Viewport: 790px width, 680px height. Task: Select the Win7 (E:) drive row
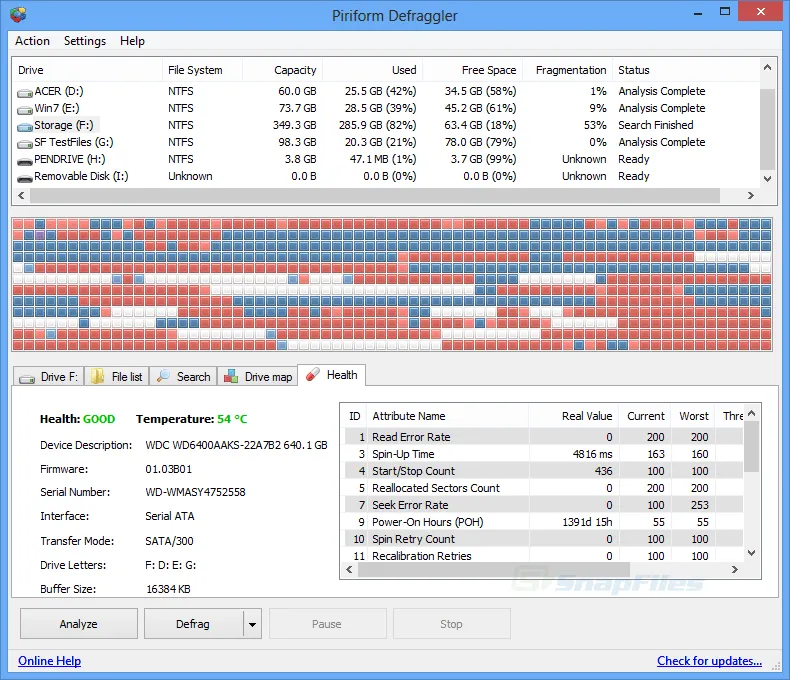pos(386,108)
